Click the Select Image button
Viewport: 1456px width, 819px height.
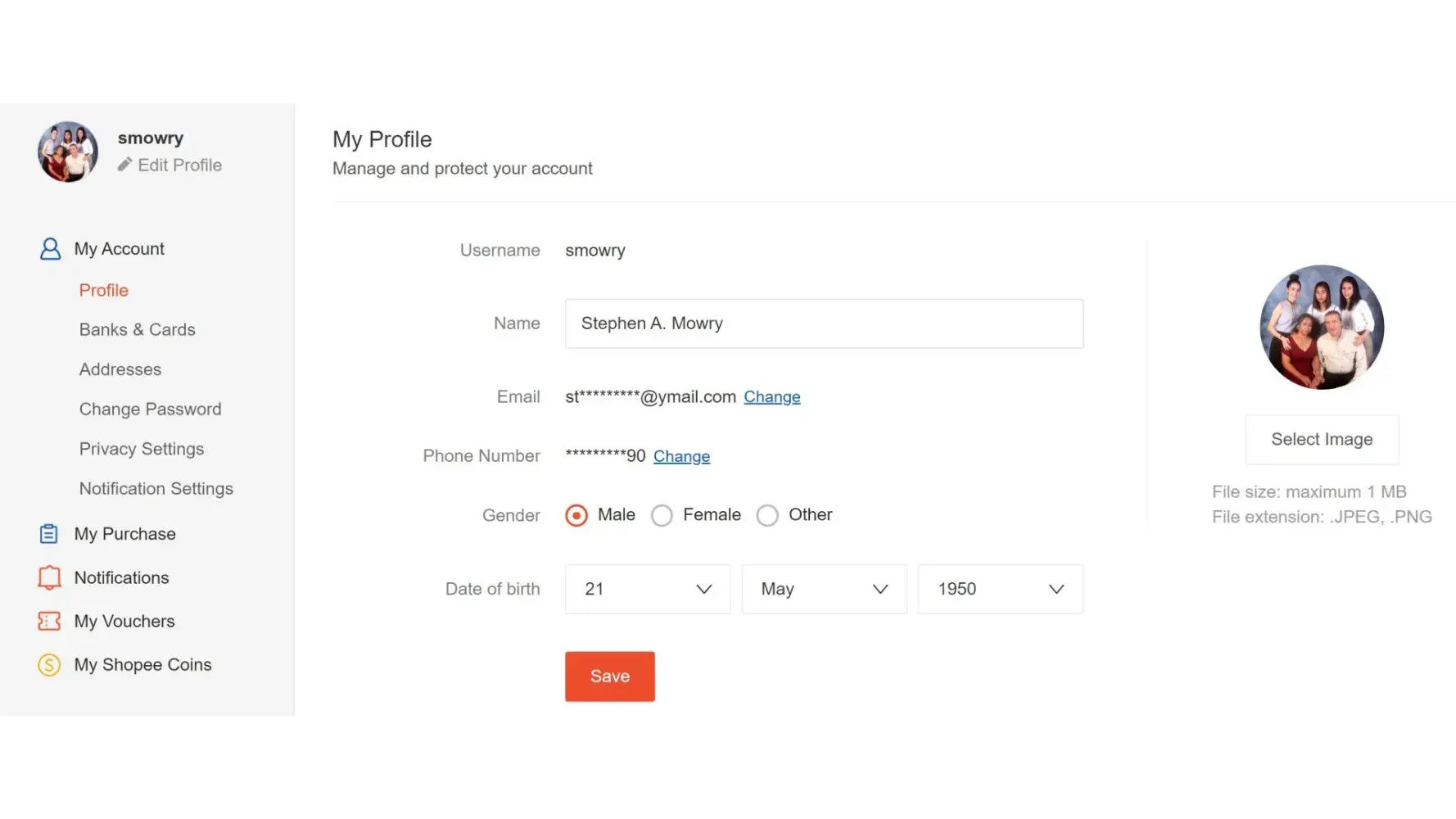[1321, 439]
